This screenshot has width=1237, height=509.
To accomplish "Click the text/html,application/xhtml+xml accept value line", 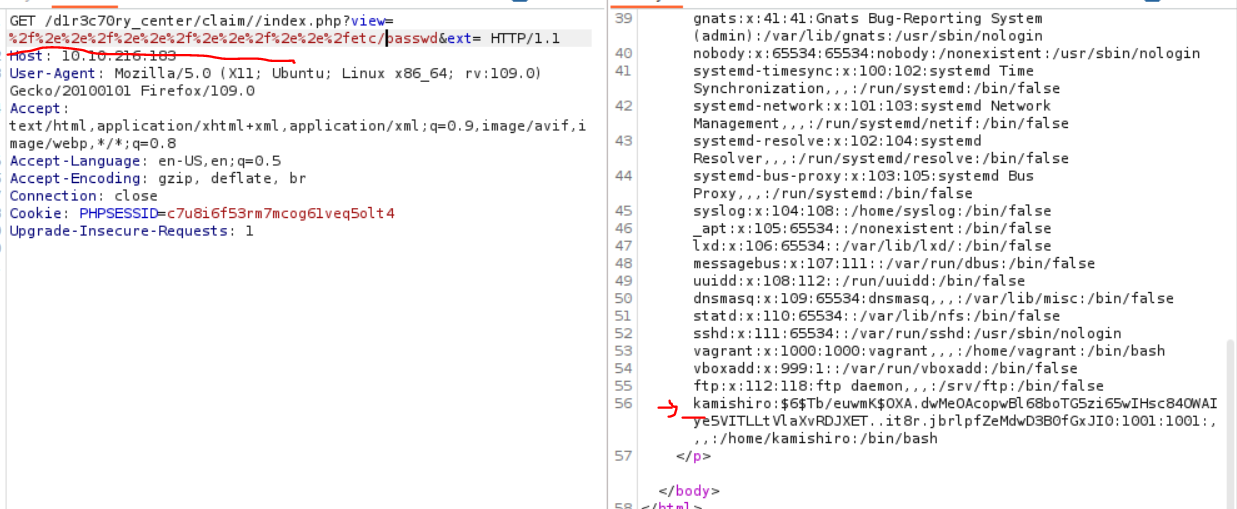I will pos(297,126).
